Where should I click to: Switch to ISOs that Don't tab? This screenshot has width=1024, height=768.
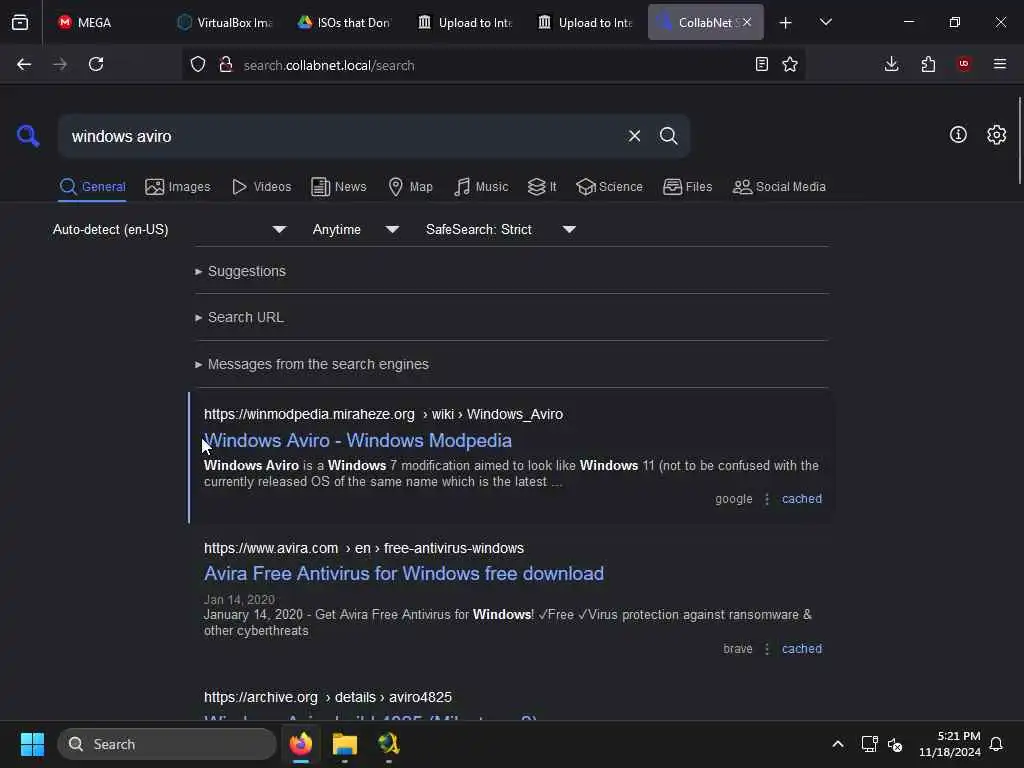click(x=345, y=22)
